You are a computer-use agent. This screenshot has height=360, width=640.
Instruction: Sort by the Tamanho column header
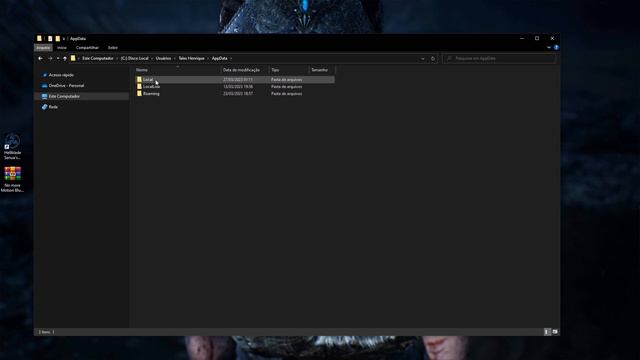click(320, 70)
